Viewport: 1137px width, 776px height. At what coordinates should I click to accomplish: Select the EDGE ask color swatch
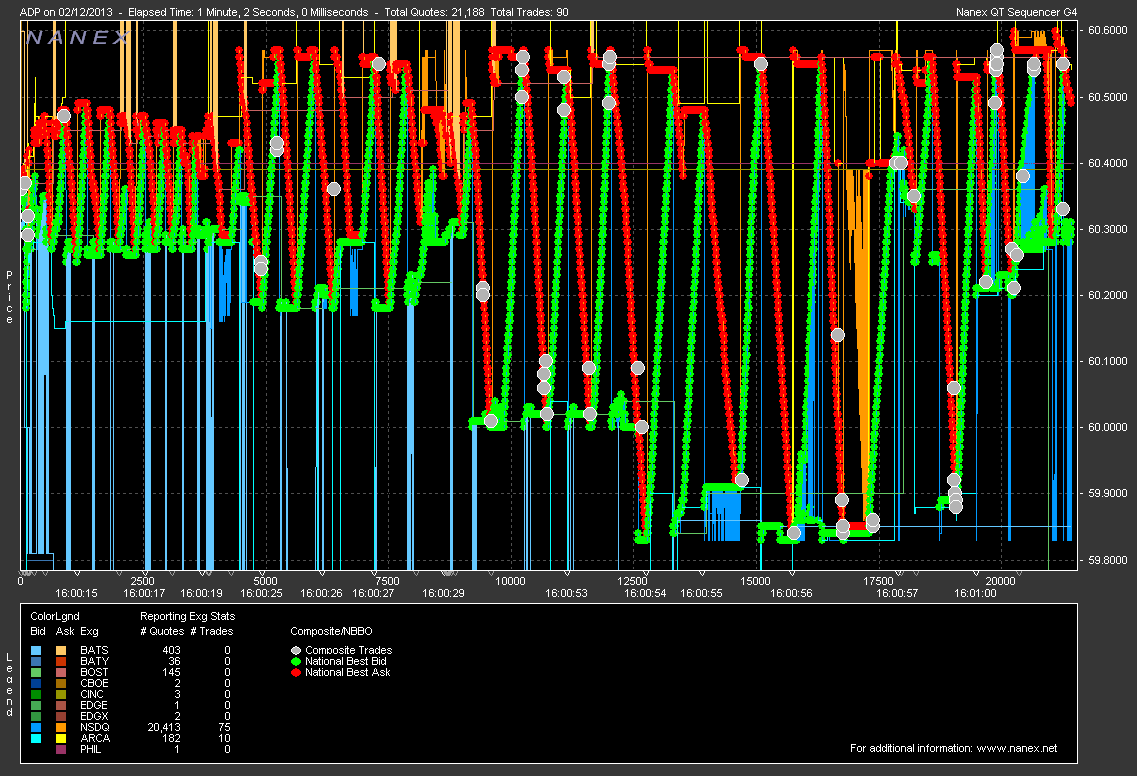[61, 705]
